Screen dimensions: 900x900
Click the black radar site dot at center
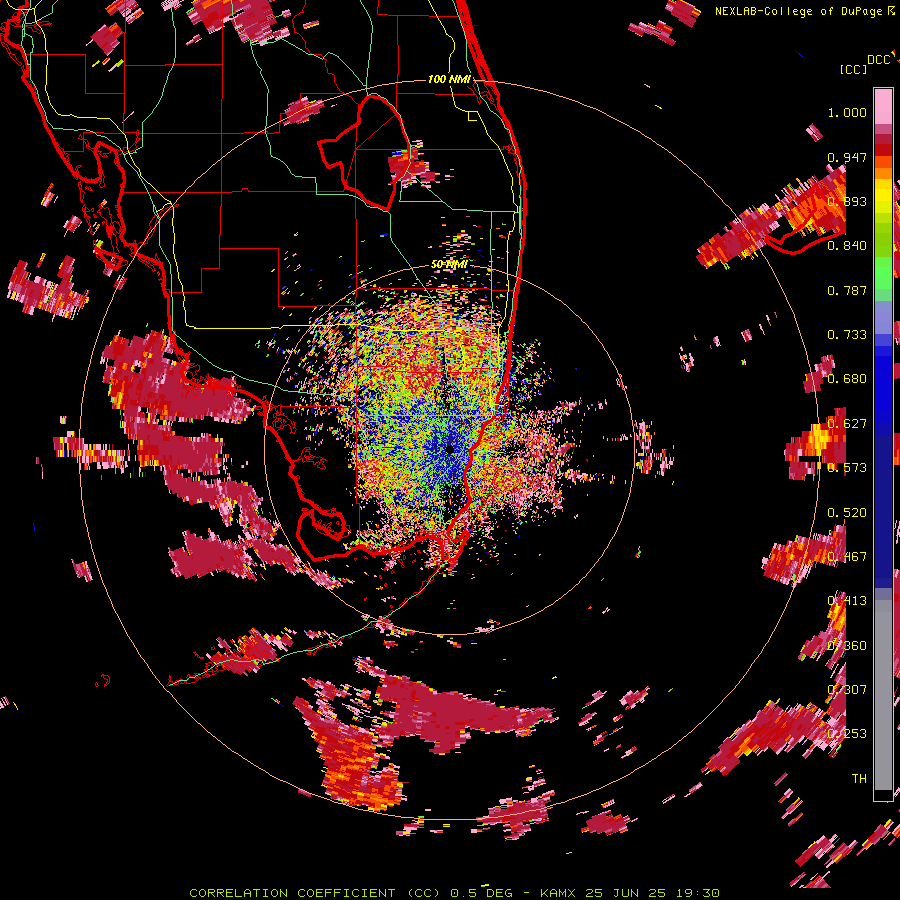click(450, 449)
